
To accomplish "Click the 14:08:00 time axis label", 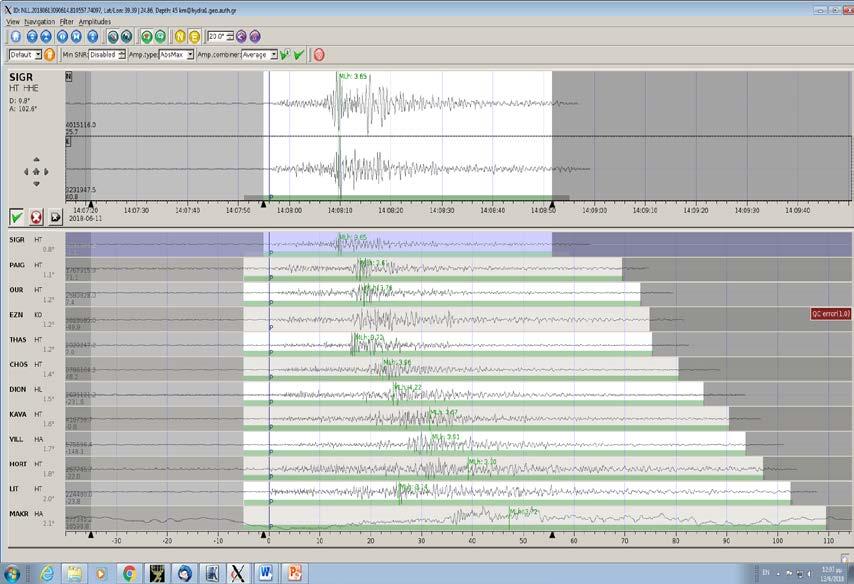I will click(x=289, y=210).
